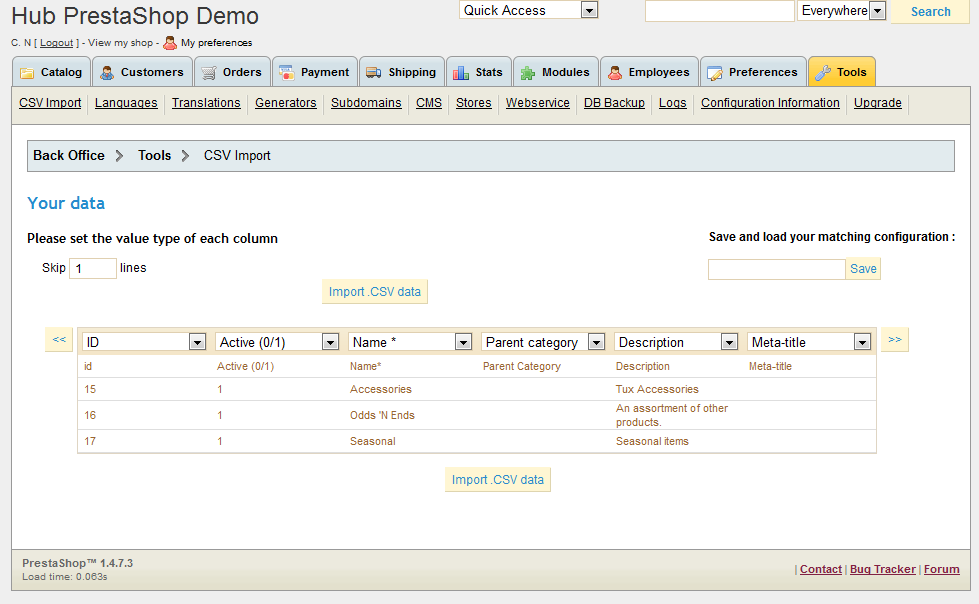979x604 pixels.
Task: Click the Save configuration button
Action: 863,269
